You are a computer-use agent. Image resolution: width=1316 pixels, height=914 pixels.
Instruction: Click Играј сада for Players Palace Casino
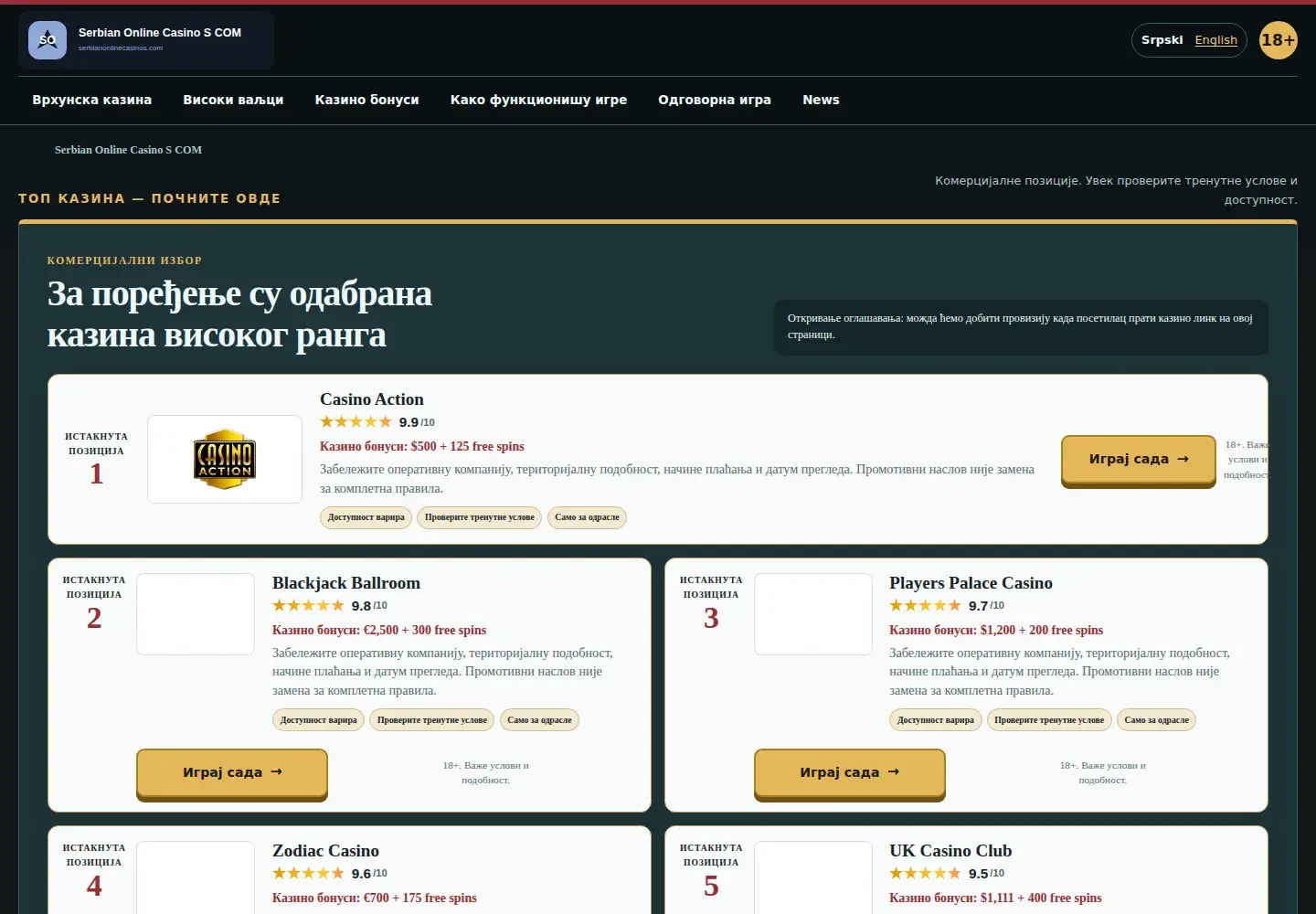coord(850,773)
